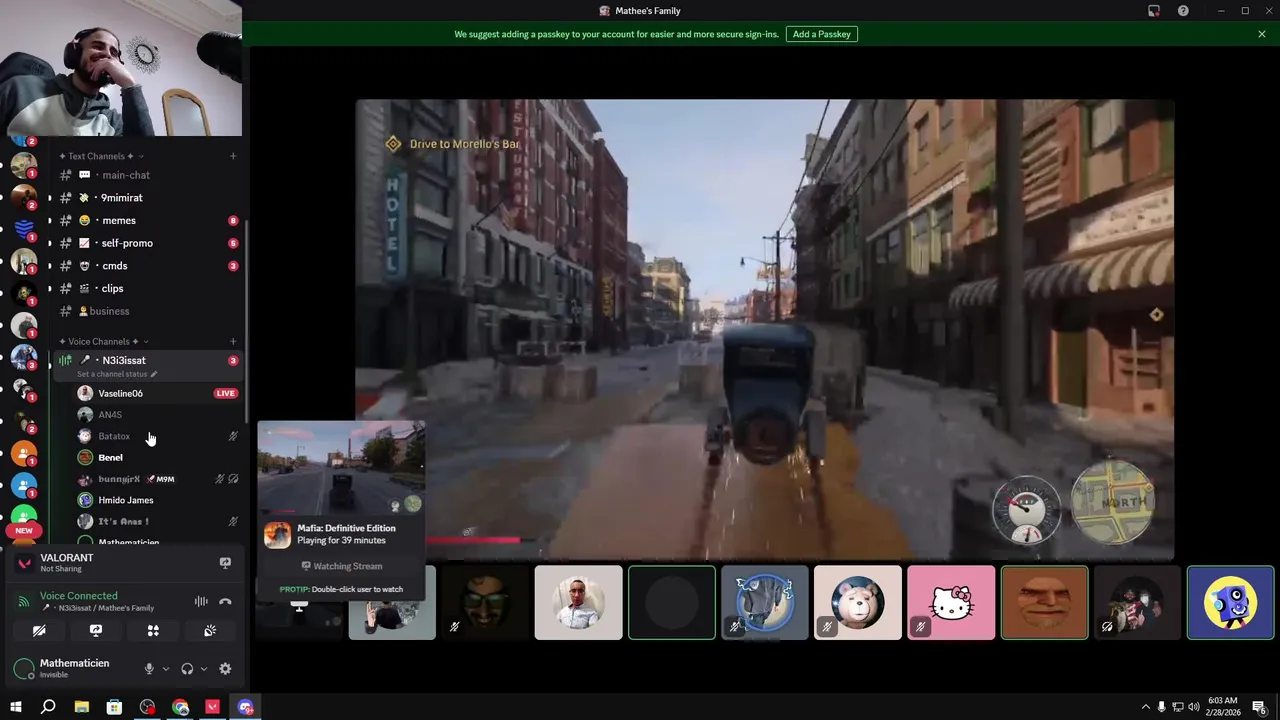Open the cmds channel
This screenshot has height=720, width=1280.
147,266
